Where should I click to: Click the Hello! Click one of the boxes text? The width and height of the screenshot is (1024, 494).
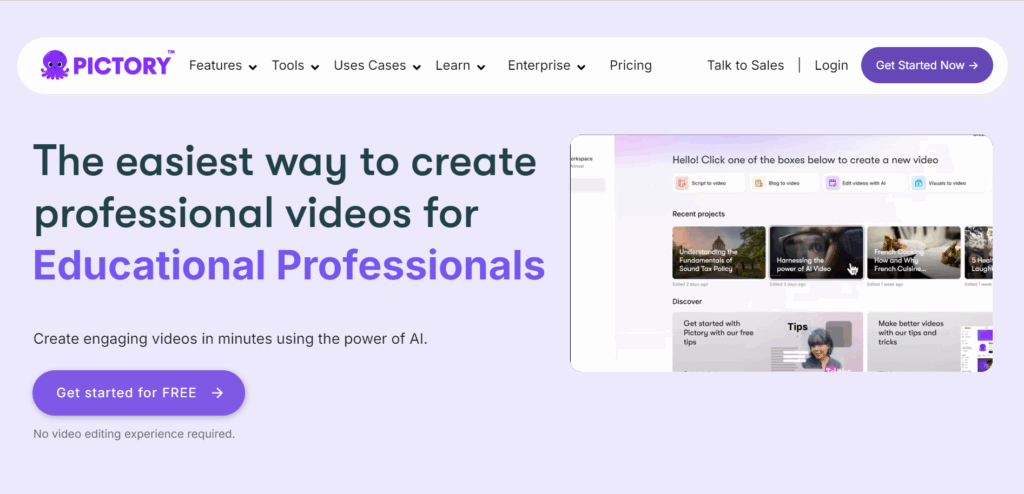805,159
